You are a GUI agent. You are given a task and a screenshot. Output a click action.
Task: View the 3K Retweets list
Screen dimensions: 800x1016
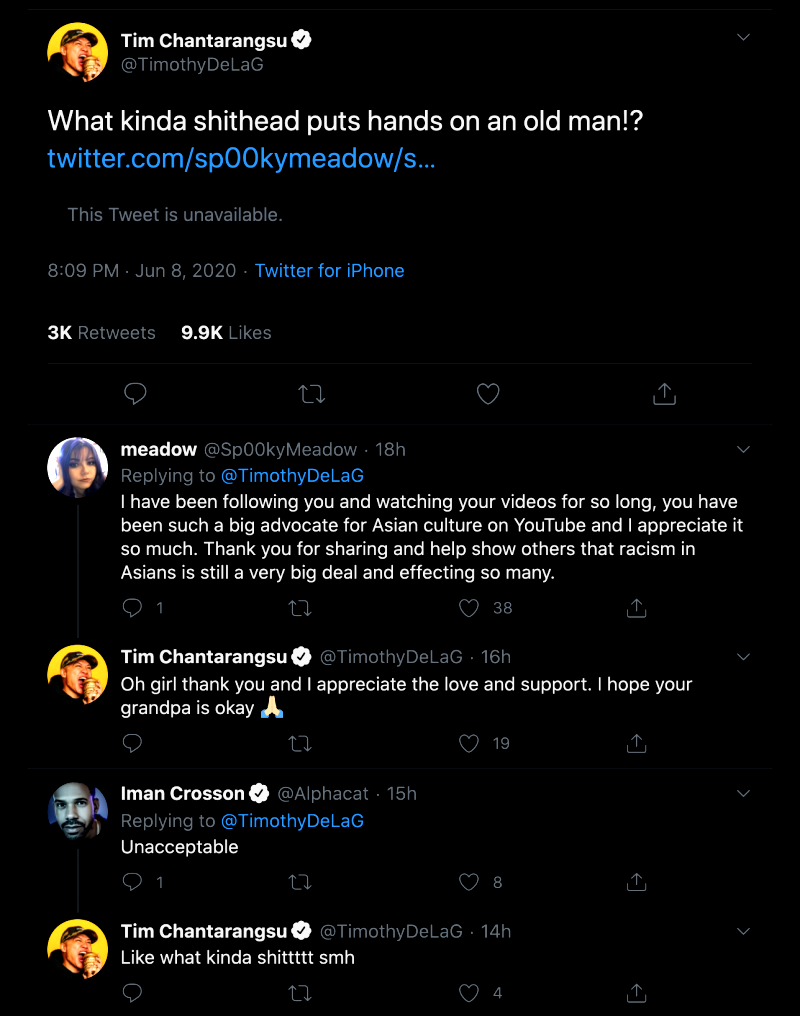click(101, 333)
